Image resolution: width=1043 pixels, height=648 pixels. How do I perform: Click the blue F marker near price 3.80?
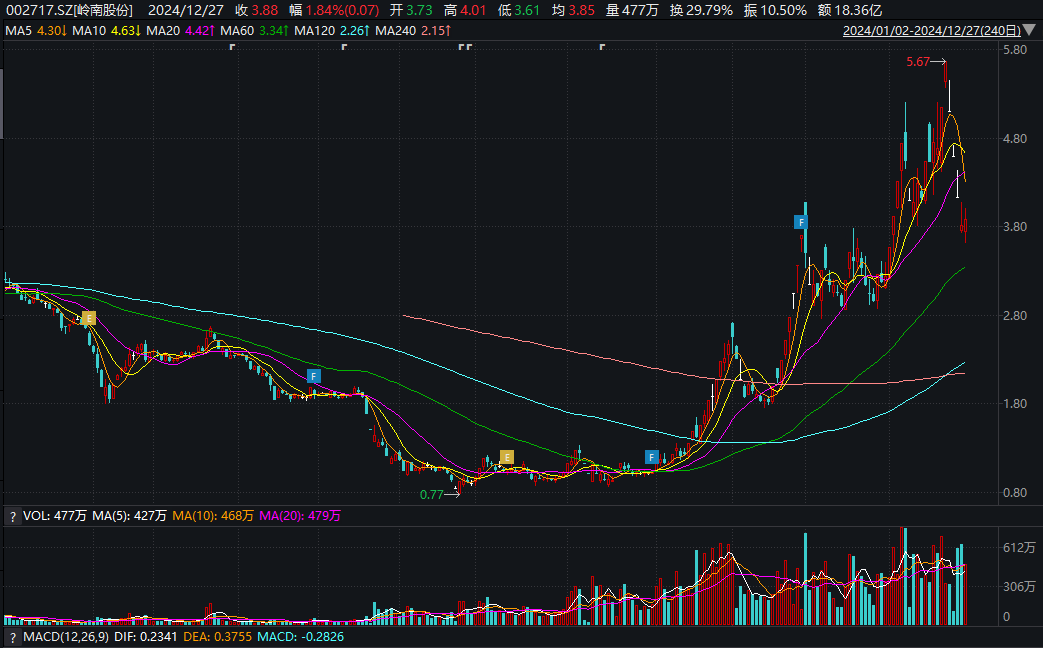pos(801,222)
